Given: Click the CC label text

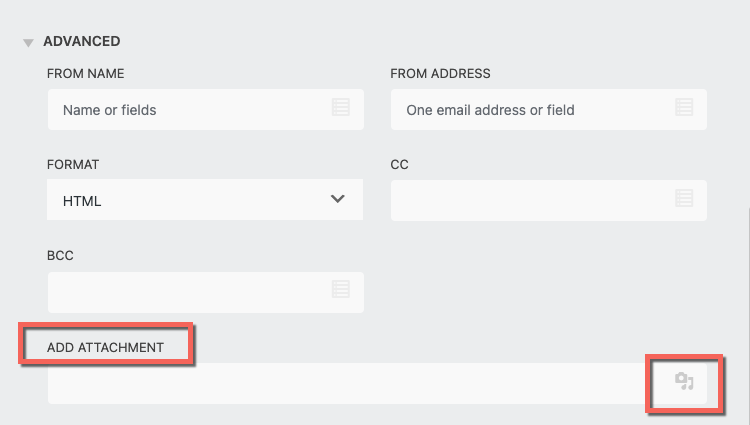Looking at the screenshot, I should (400, 164).
